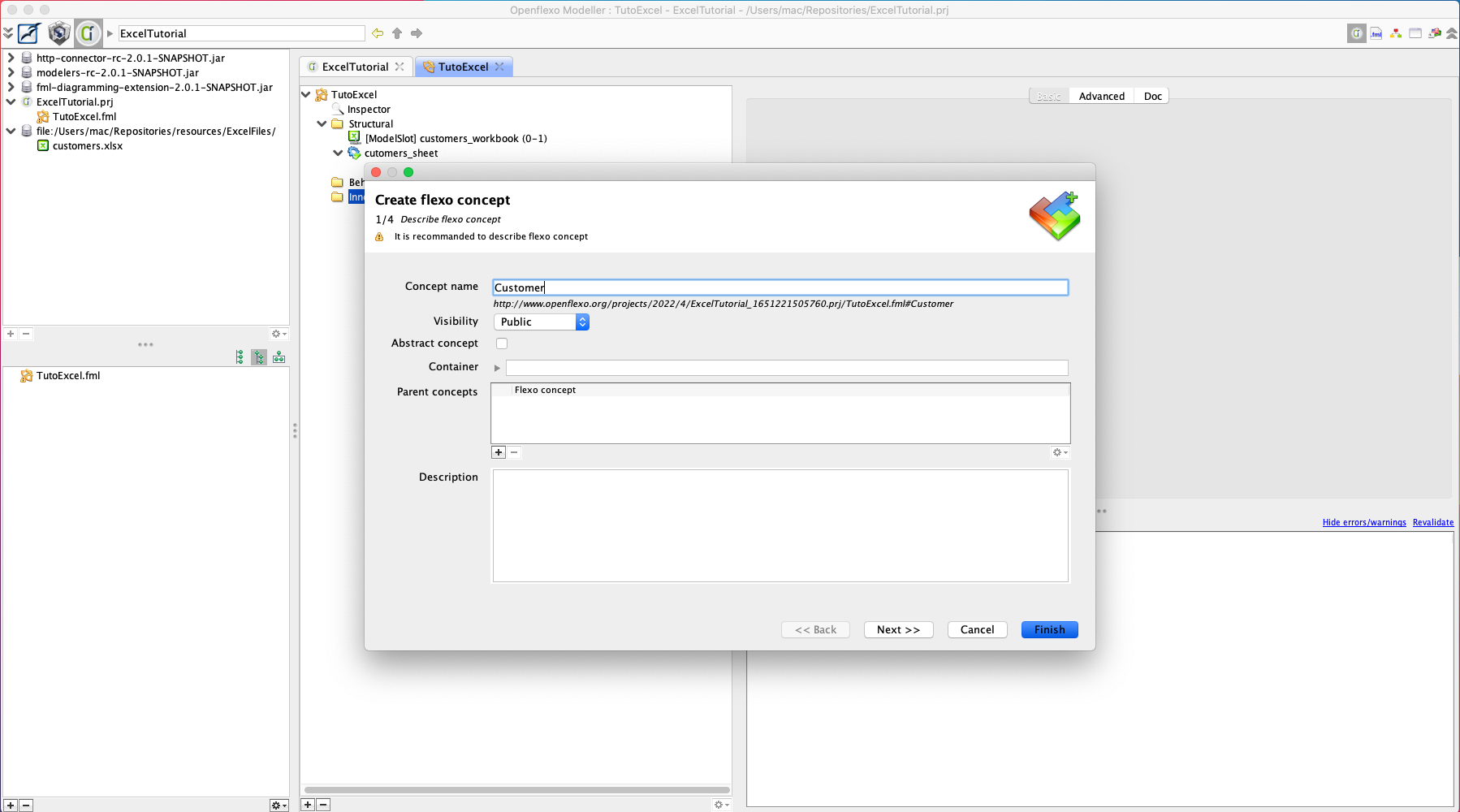Click the language flags icon at top right
The height and width of the screenshot is (812, 1460).
(x=1435, y=33)
